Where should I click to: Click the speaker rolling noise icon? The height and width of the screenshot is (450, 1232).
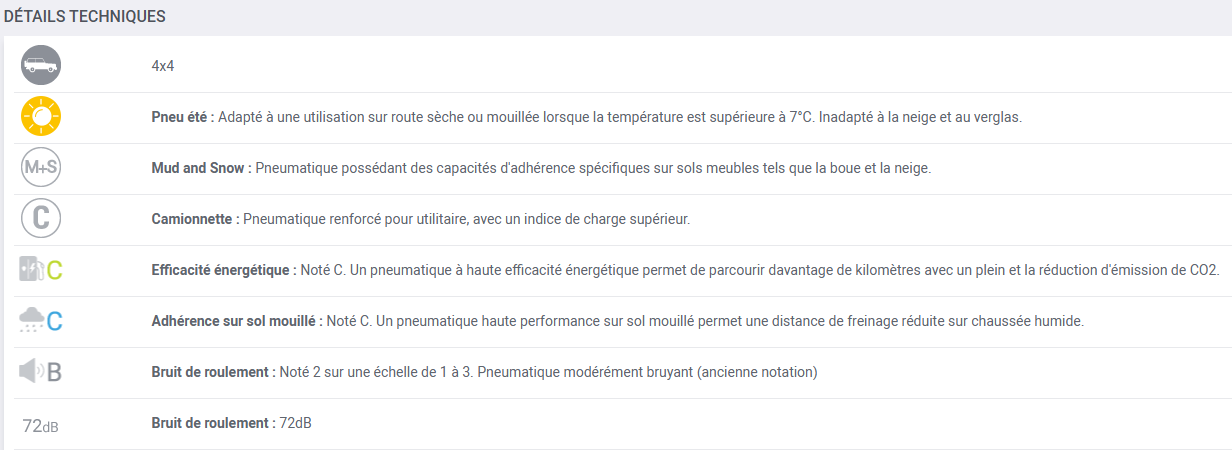point(31,372)
